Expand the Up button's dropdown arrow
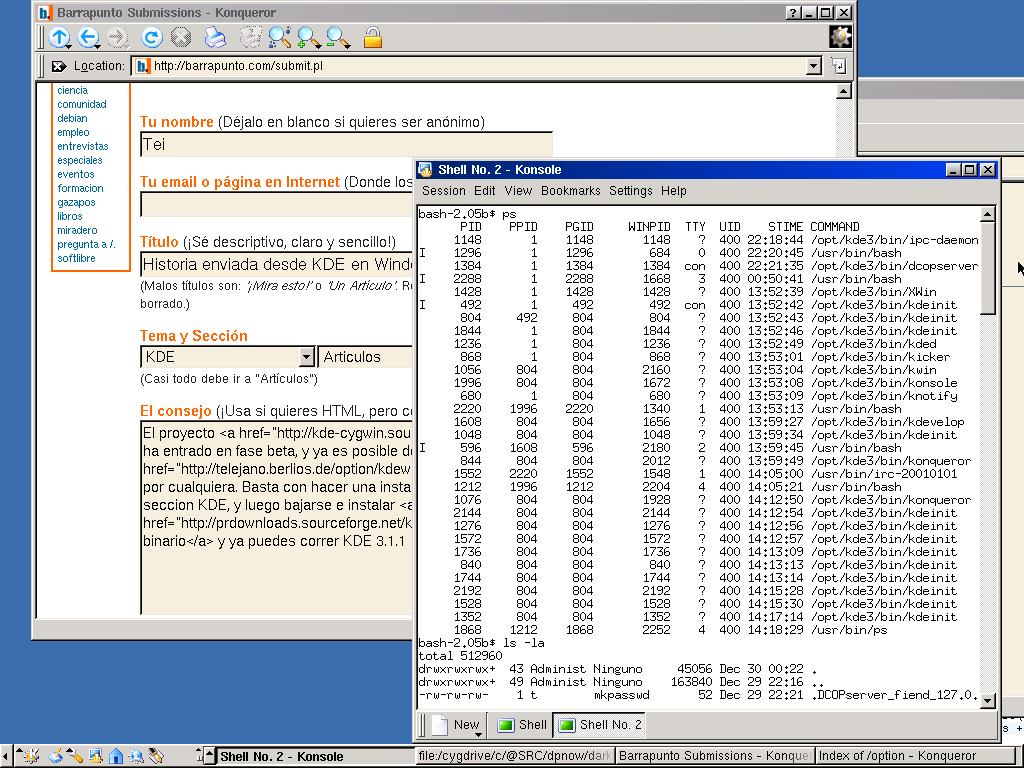This screenshot has width=1024, height=768. pos(69,46)
